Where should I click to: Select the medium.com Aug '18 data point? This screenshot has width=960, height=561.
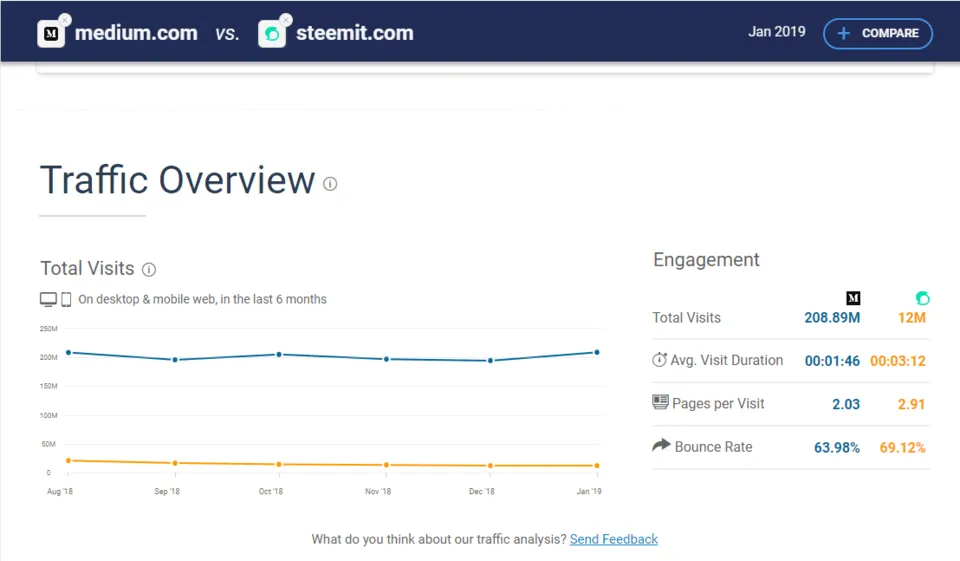(69, 353)
